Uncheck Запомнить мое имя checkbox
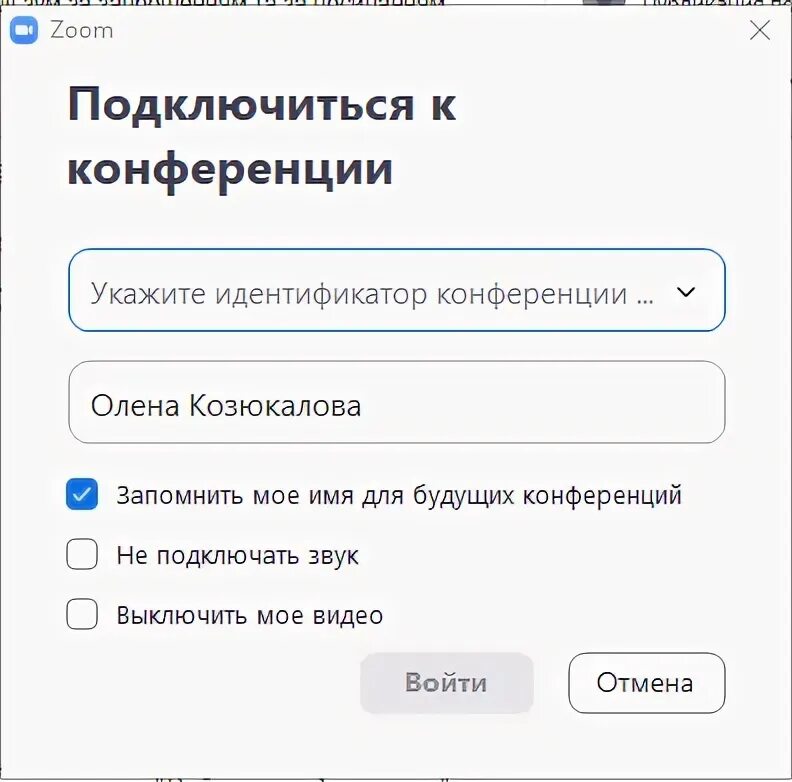792x782 pixels. tap(82, 494)
